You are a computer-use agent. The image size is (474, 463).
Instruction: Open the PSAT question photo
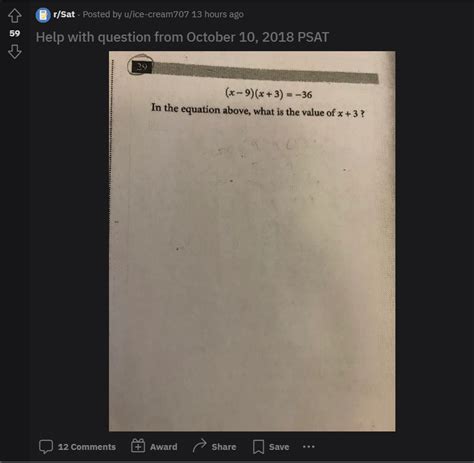tap(252, 241)
